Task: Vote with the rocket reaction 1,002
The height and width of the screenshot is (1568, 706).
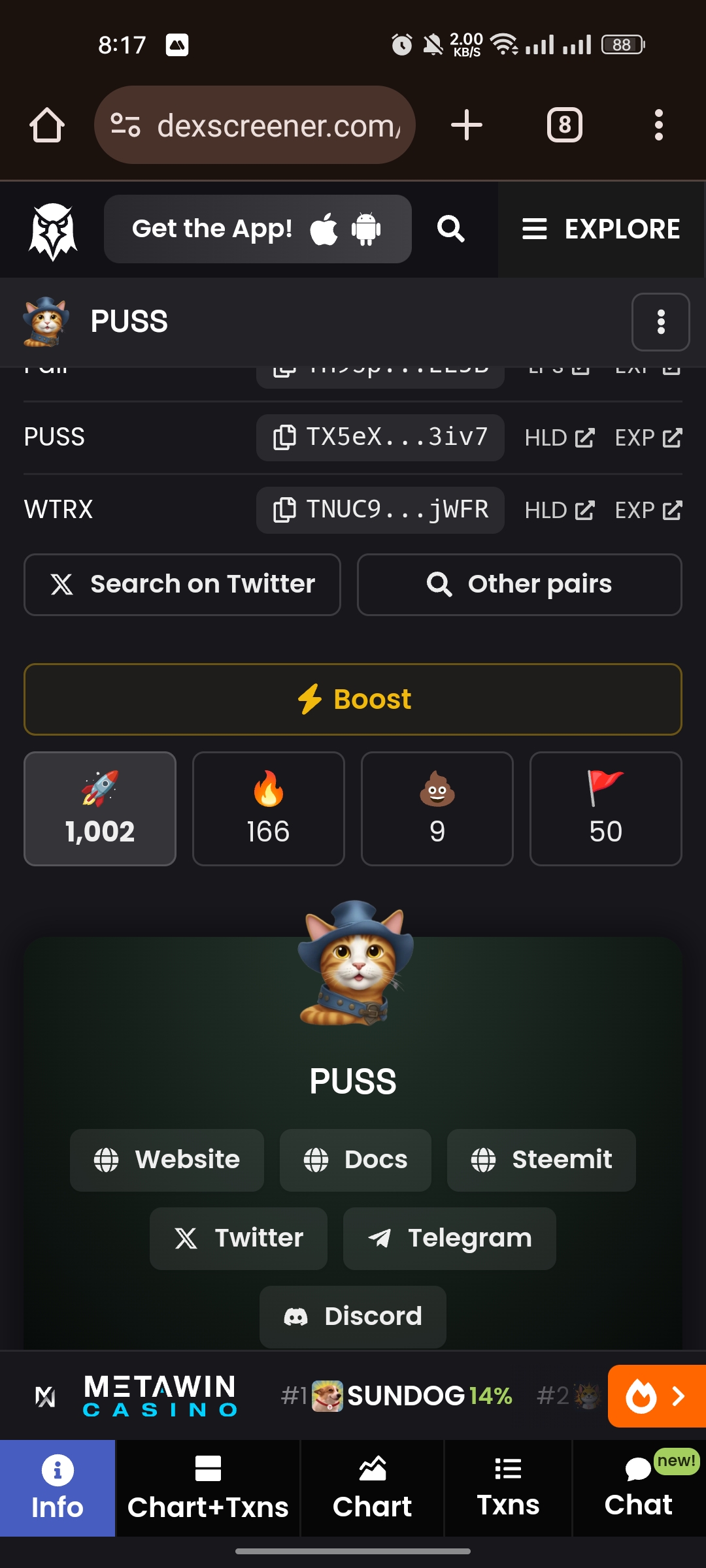Action: [x=100, y=809]
